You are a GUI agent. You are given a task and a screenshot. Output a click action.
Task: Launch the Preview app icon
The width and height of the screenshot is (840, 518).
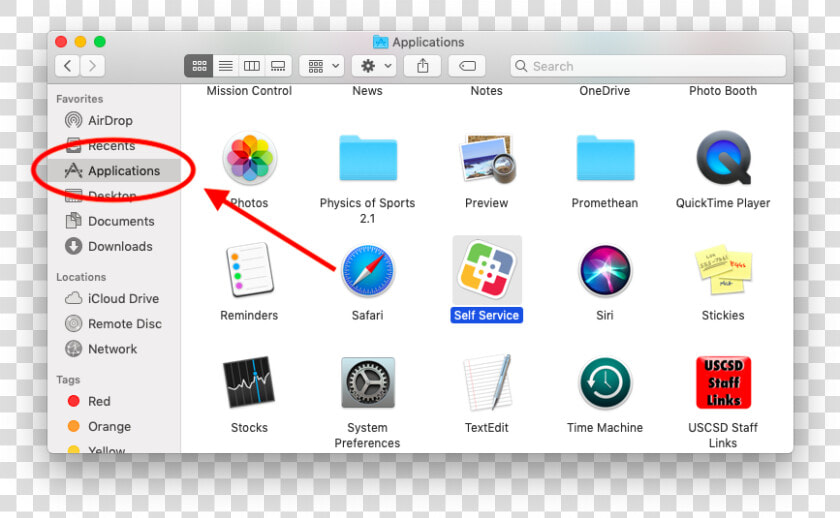pyautogui.click(x=487, y=158)
